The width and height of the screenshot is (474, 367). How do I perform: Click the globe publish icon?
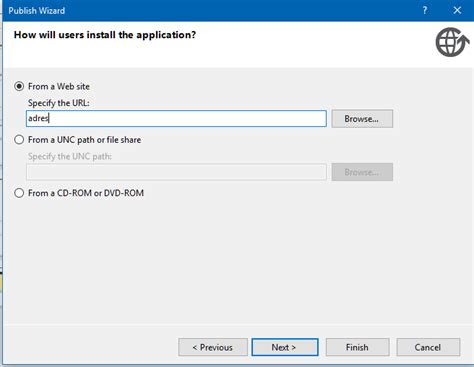click(x=453, y=42)
